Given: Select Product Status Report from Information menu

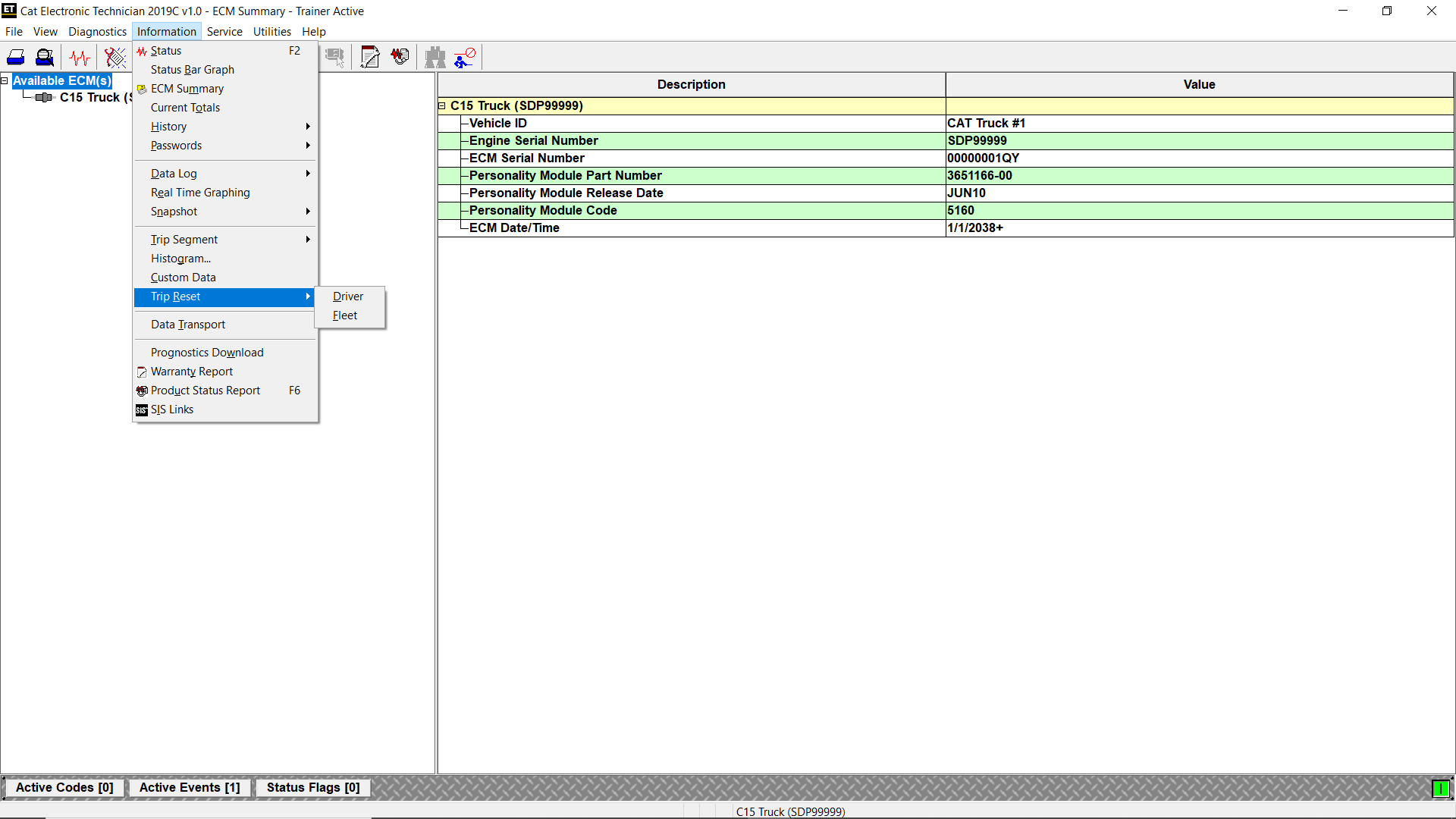Looking at the screenshot, I should click(205, 391).
